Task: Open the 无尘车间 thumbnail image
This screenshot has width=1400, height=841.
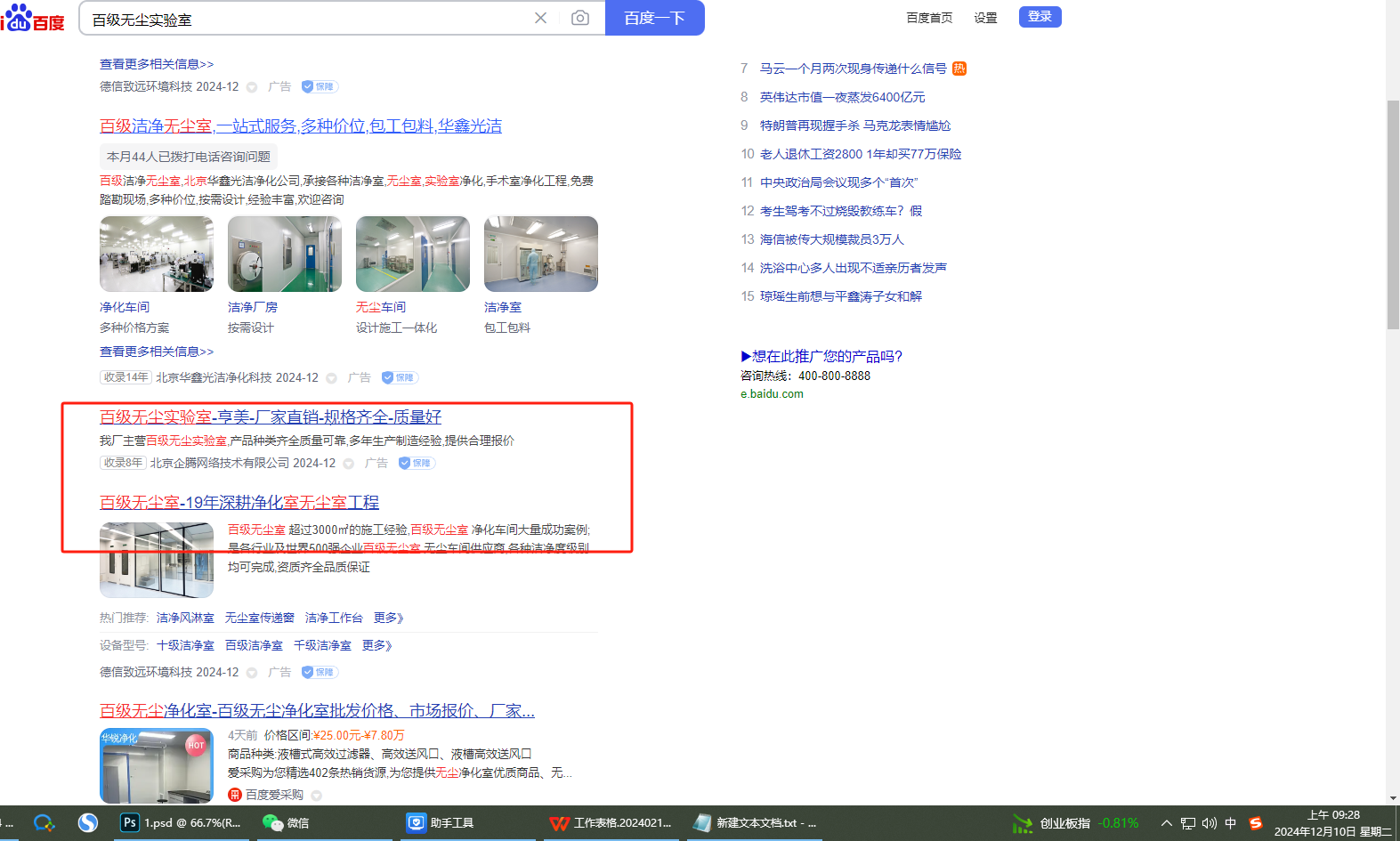Action: [413, 255]
